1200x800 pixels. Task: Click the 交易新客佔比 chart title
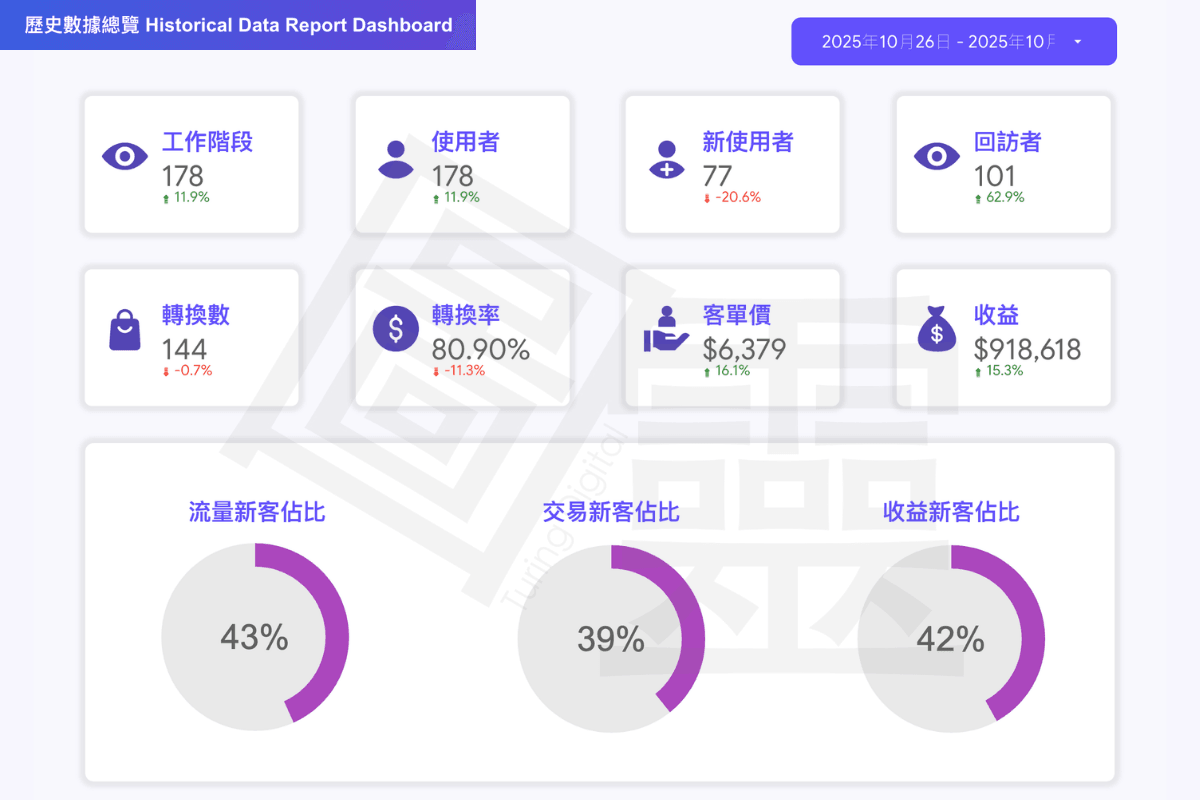[x=611, y=512]
